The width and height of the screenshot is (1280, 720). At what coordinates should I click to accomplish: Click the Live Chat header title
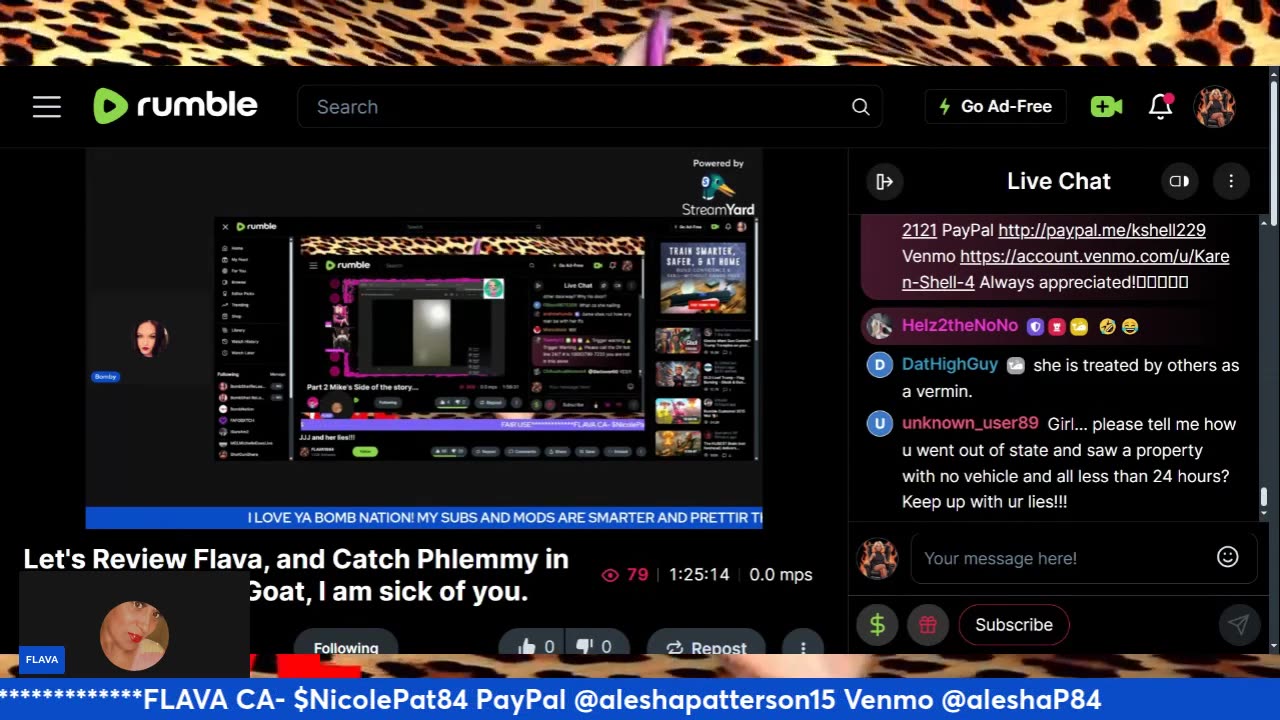(x=1059, y=181)
